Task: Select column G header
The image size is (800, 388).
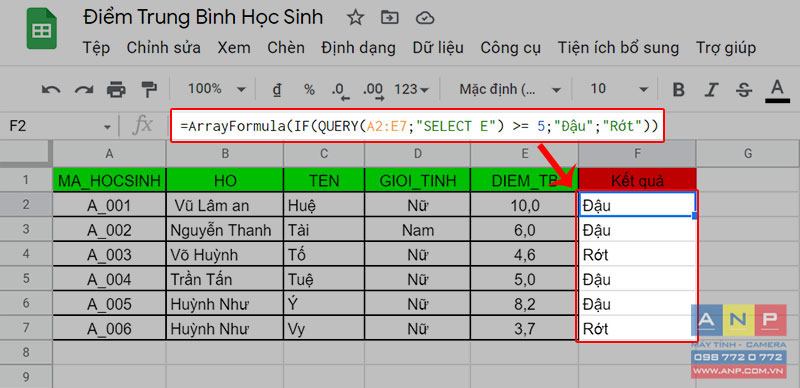Action: [748, 153]
